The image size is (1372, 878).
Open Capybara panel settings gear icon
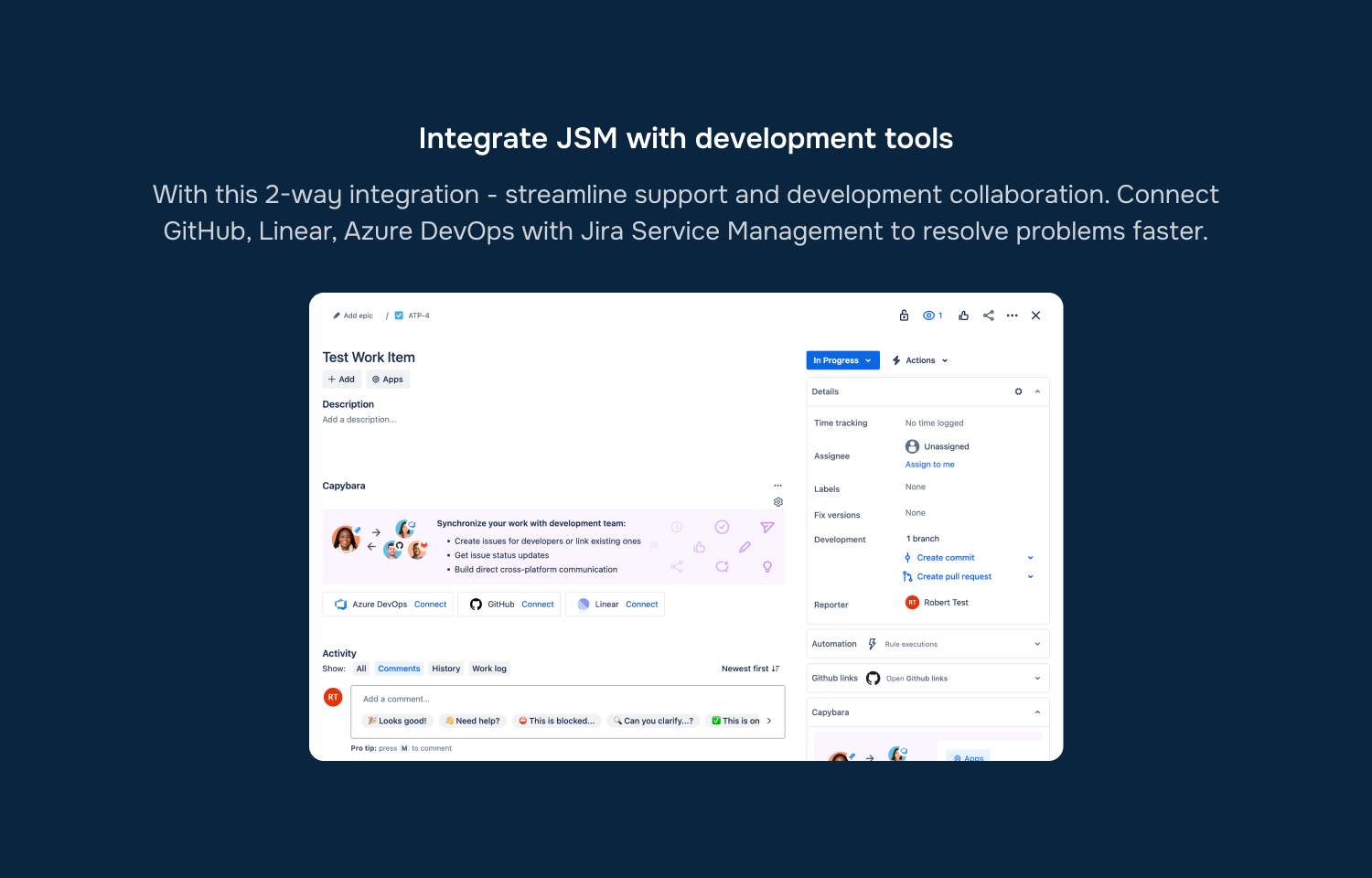[x=778, y=502]
